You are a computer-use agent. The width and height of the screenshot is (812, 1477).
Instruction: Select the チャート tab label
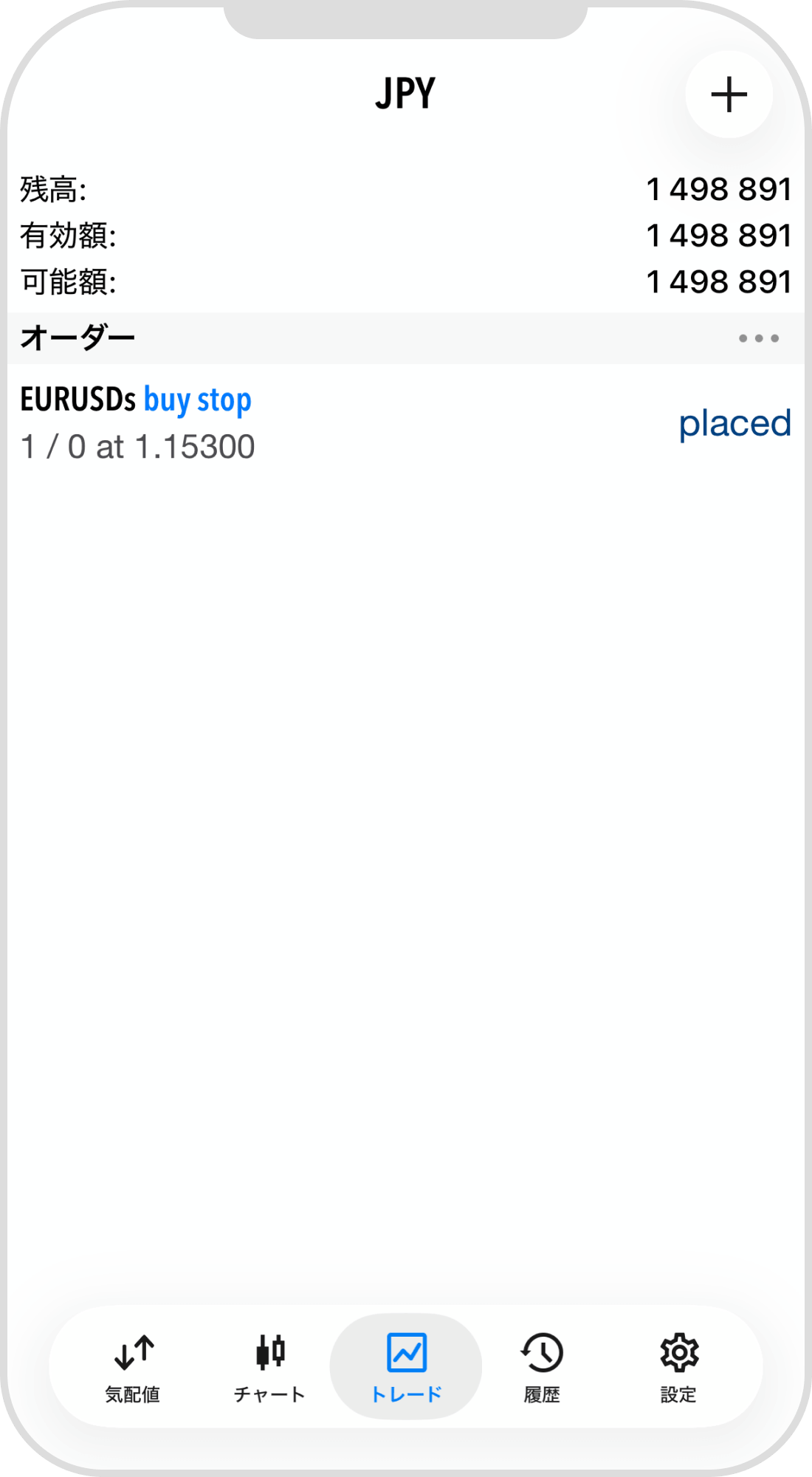(269, 1394)
